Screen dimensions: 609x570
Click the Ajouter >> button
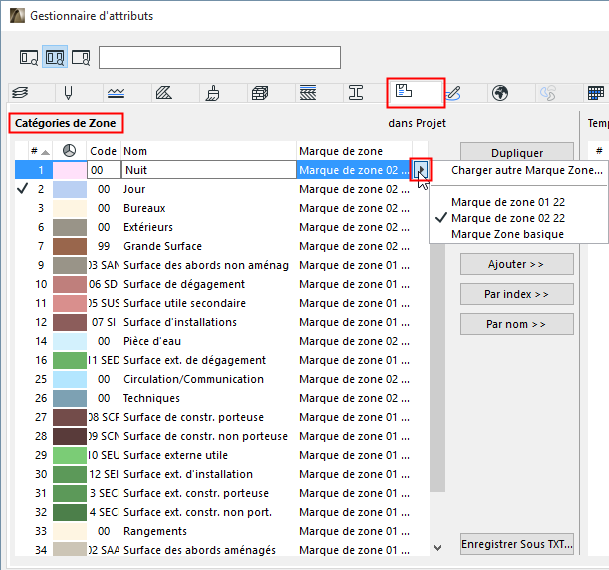(x=517, y=264)
